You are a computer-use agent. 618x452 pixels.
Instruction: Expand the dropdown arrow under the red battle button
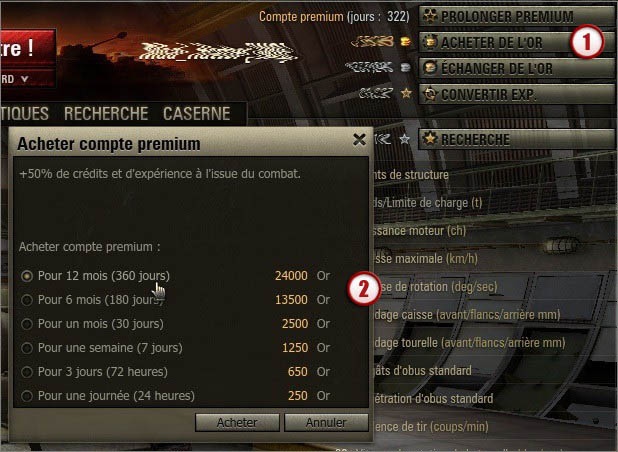[24, 79]
